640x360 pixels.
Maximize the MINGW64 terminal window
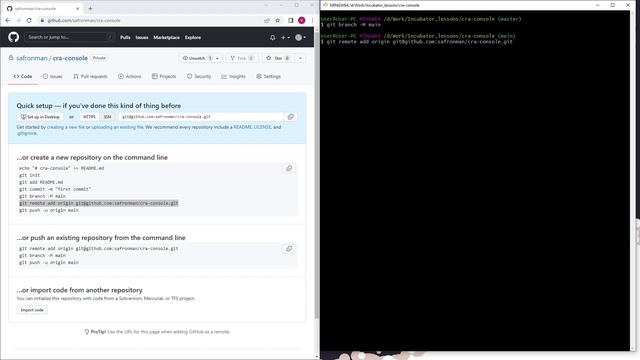click(613, 5)
